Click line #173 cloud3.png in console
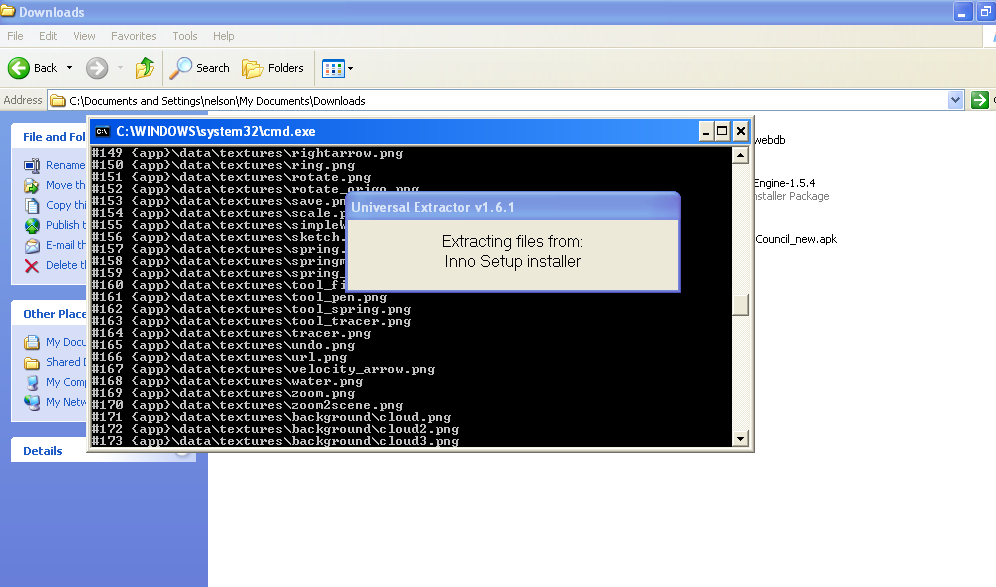 (x=275, y=441)
